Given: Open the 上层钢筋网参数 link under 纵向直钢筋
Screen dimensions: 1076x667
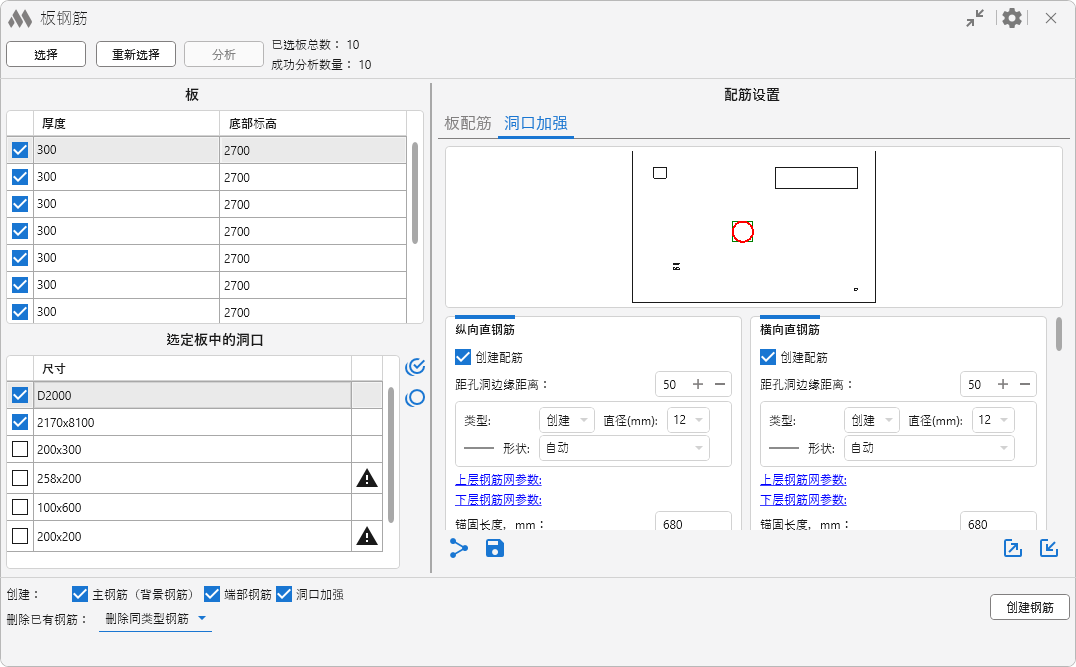Looking at the screenshot, I should tap(498, 480).
